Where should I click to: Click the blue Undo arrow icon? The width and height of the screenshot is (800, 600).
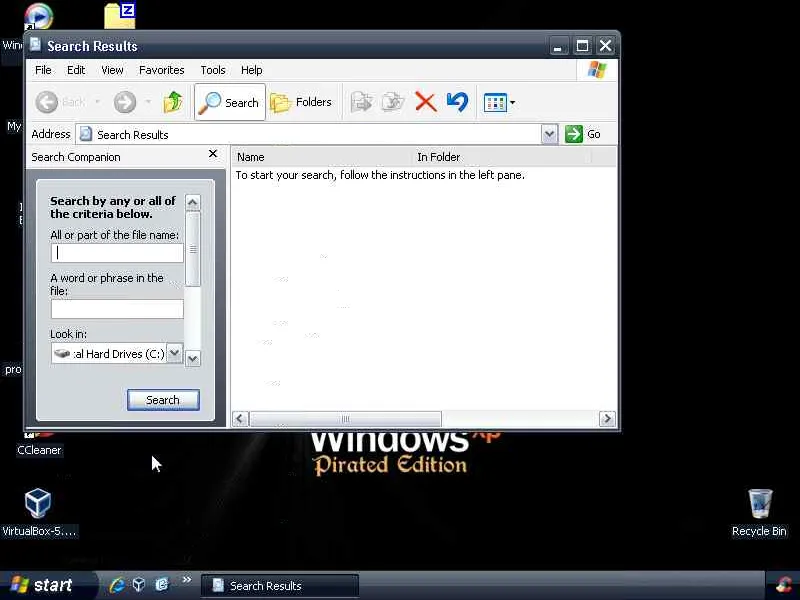[457, 102]
